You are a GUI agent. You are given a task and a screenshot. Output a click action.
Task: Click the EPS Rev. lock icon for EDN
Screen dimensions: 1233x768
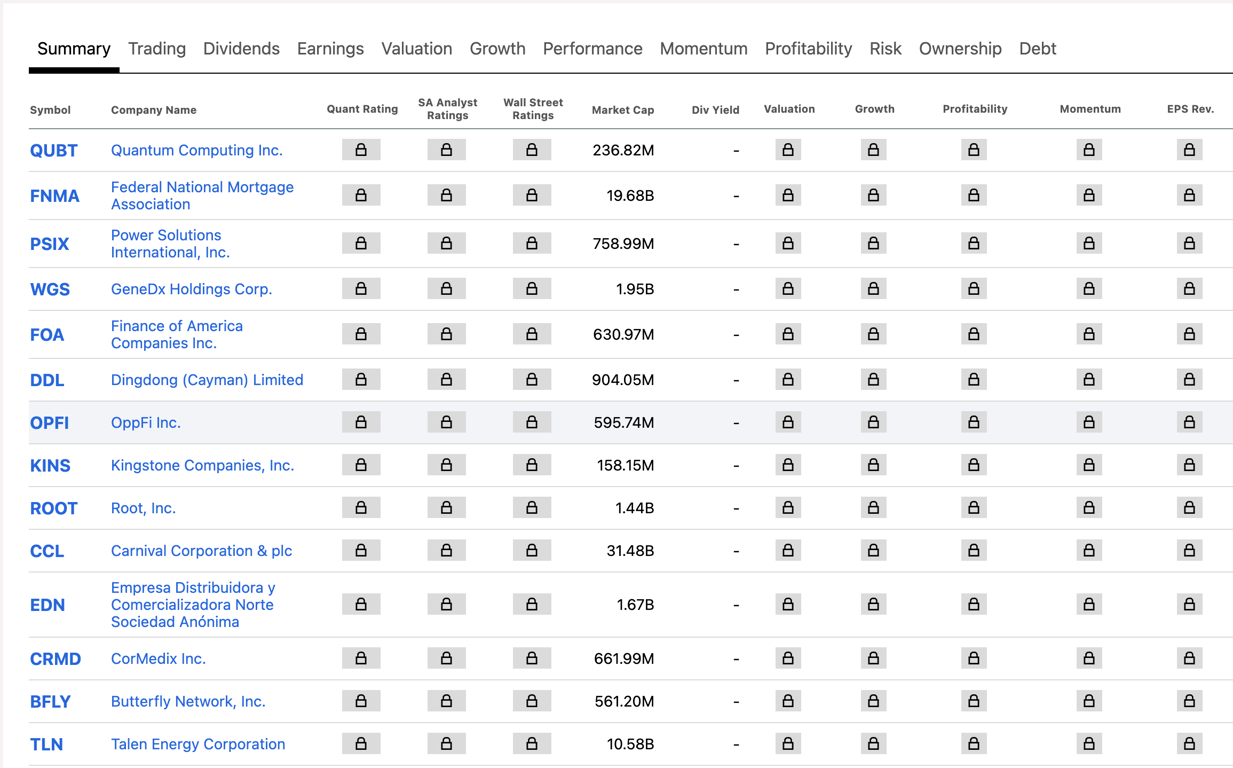[1189, 605]
